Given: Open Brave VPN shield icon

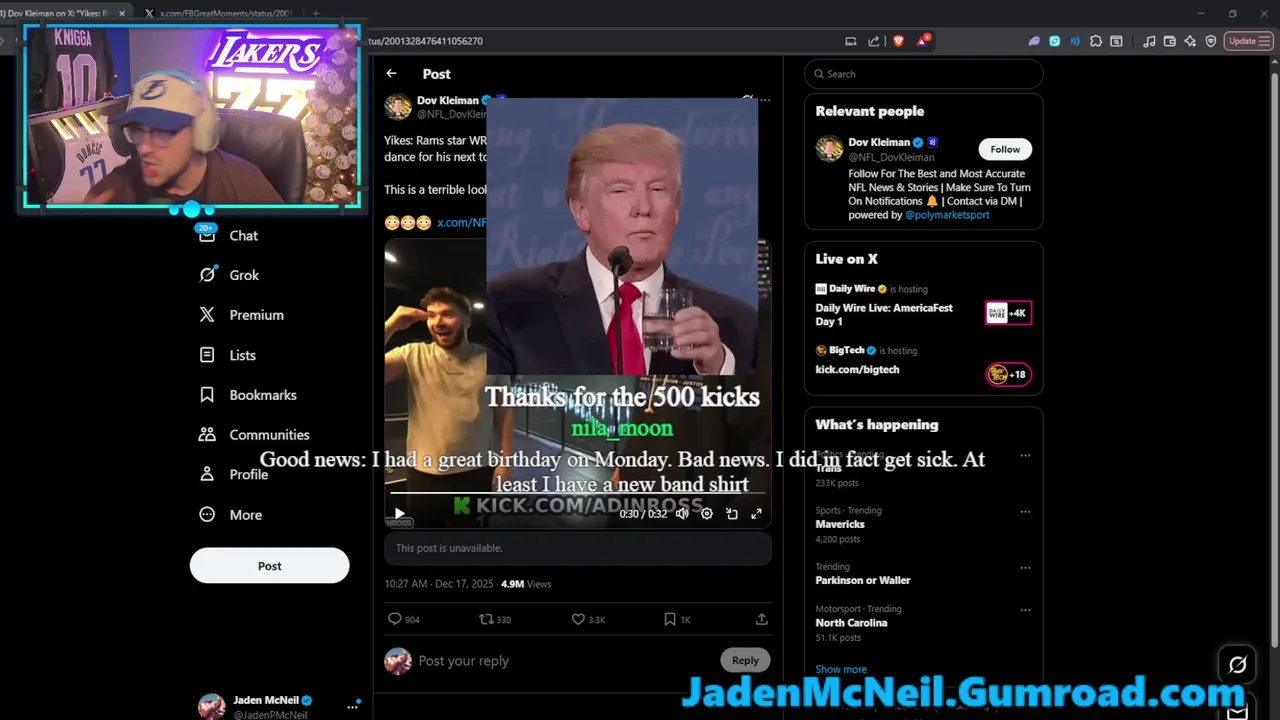Looking at the screenshot, I should [x=1211, y=41].
